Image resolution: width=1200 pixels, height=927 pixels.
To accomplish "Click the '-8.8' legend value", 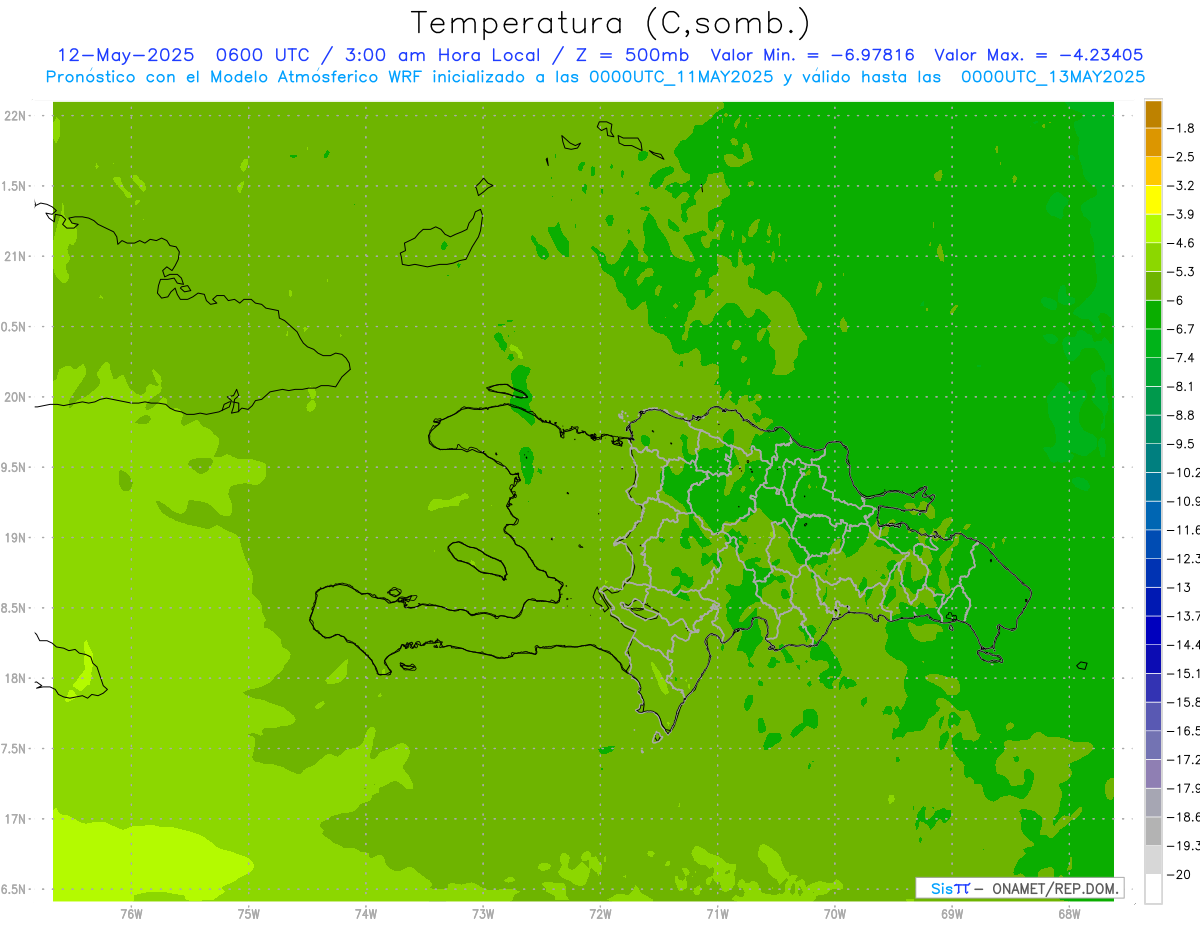I will point(1181,415).
